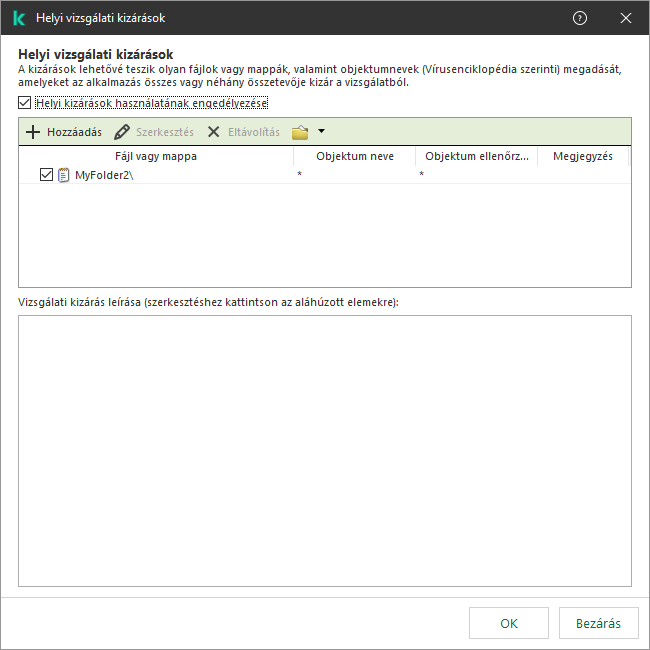Click the Bezárás button

coord(599,623)
